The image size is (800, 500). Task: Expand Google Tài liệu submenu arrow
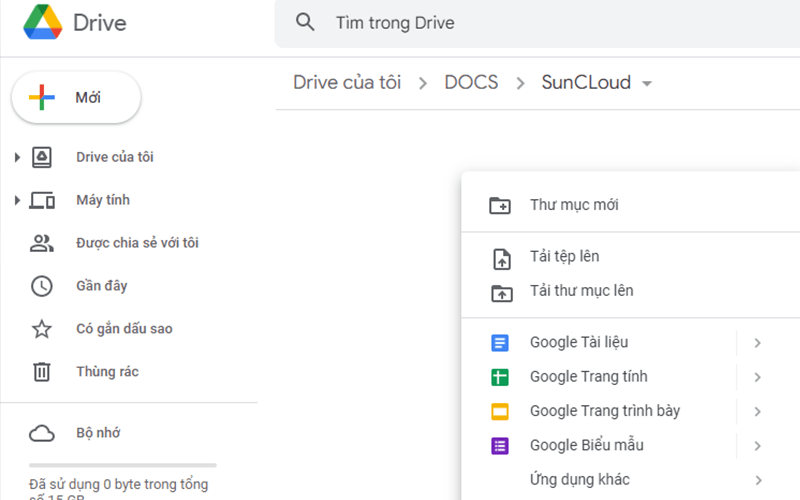tap(758, 343)
